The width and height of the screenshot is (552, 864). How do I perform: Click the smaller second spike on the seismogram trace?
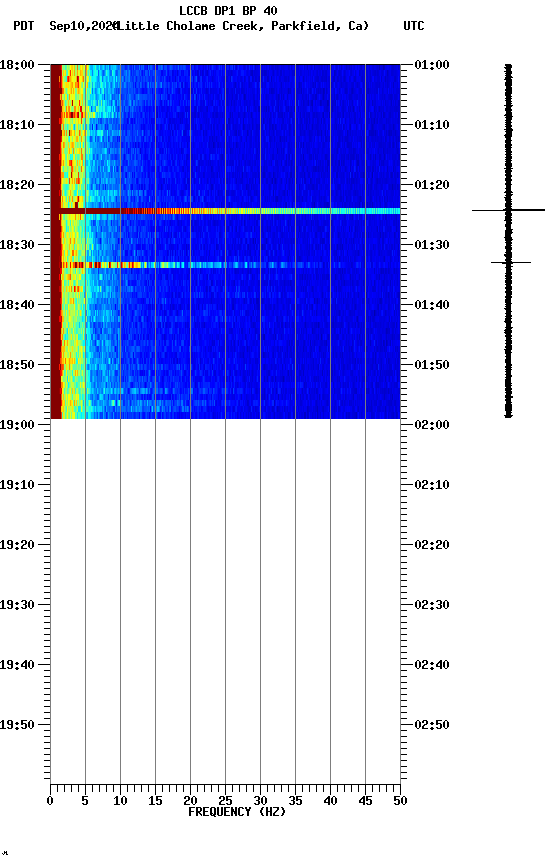pos(511,262)
